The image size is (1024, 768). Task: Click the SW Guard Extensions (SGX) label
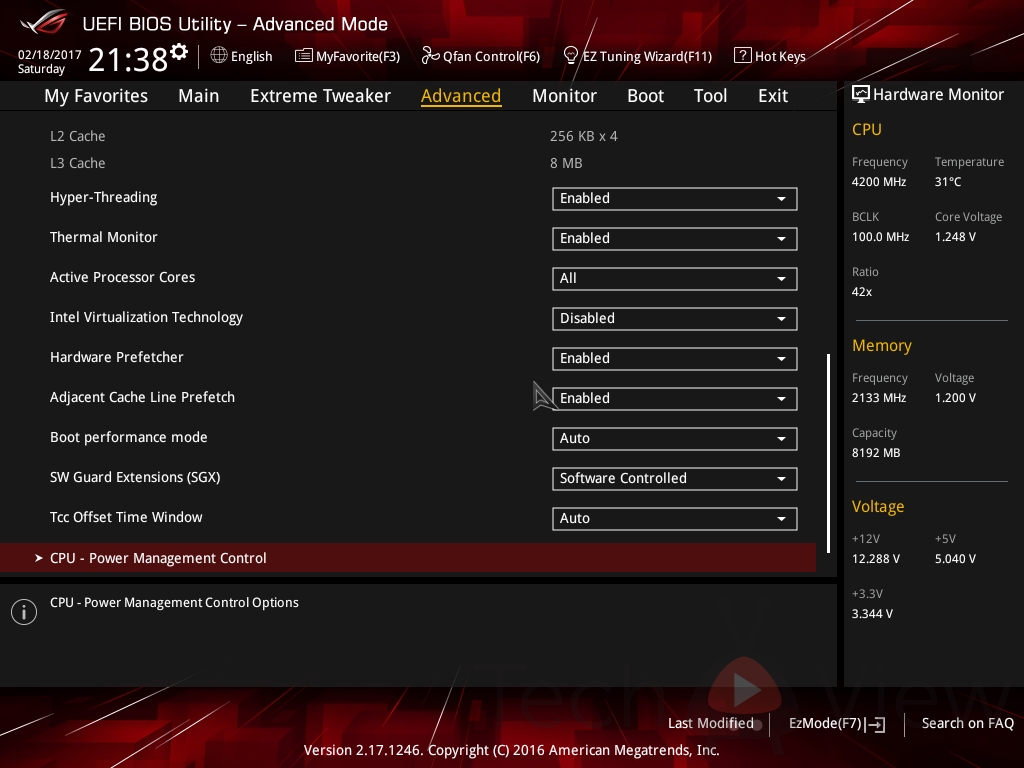click(135, 477)
